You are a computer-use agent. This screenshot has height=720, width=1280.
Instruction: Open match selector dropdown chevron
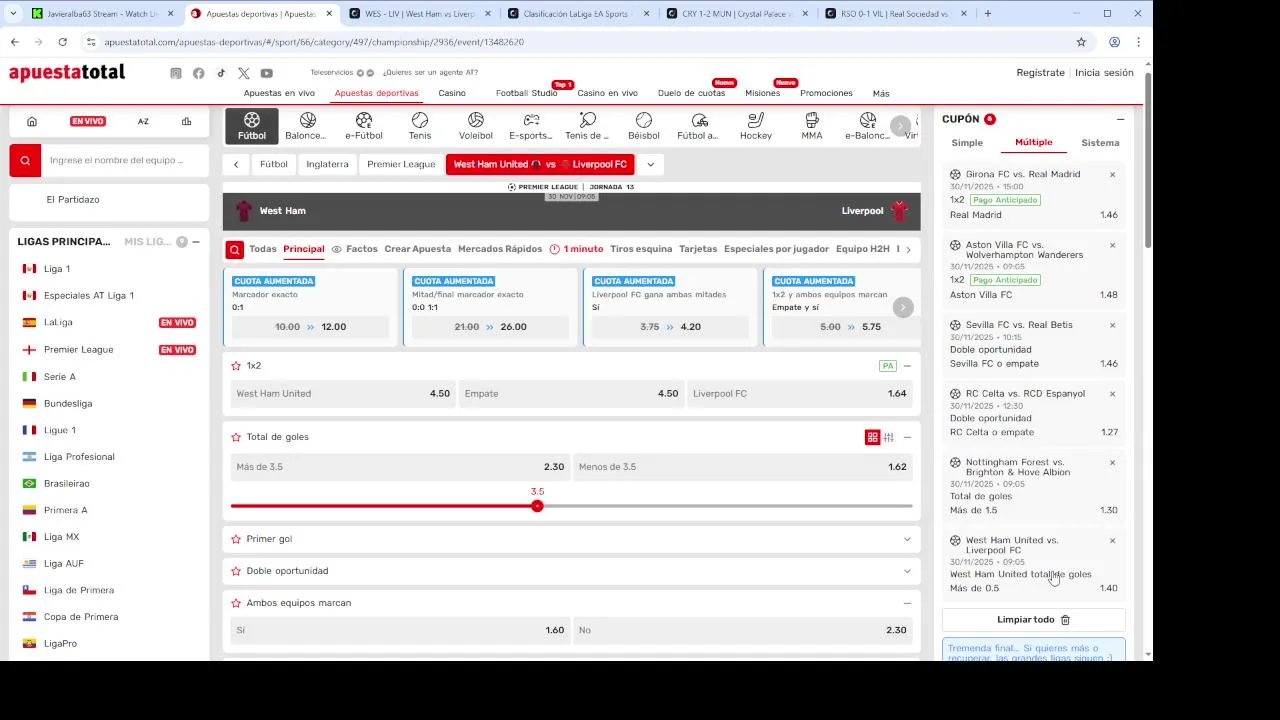coord(650,165)
